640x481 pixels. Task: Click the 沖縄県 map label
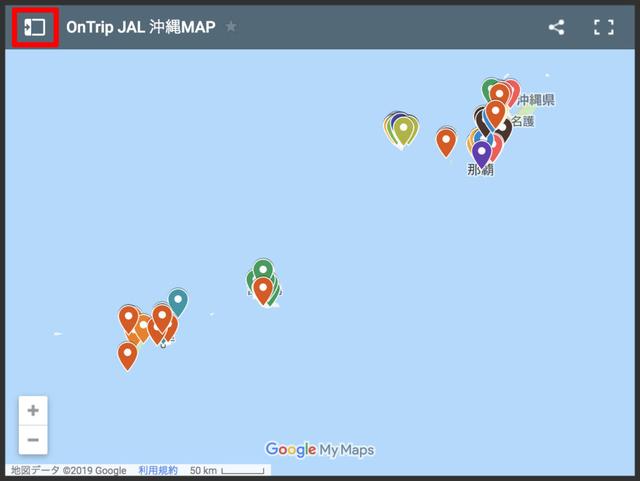pos(536,100)
